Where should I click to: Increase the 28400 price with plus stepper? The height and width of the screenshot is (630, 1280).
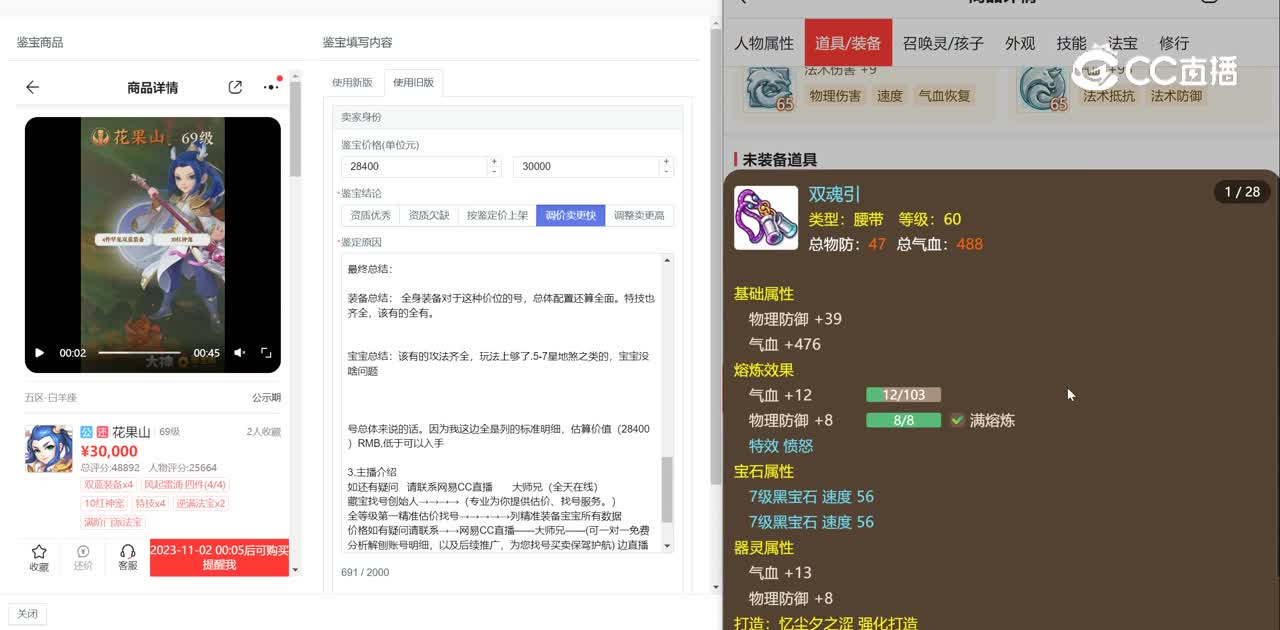(493, 161)
